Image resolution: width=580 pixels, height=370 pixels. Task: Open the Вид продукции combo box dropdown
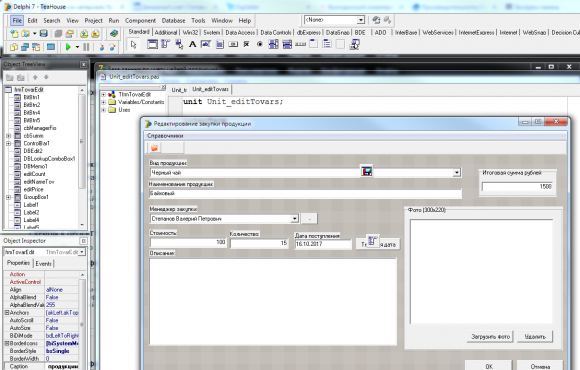(x=457, y=173)
